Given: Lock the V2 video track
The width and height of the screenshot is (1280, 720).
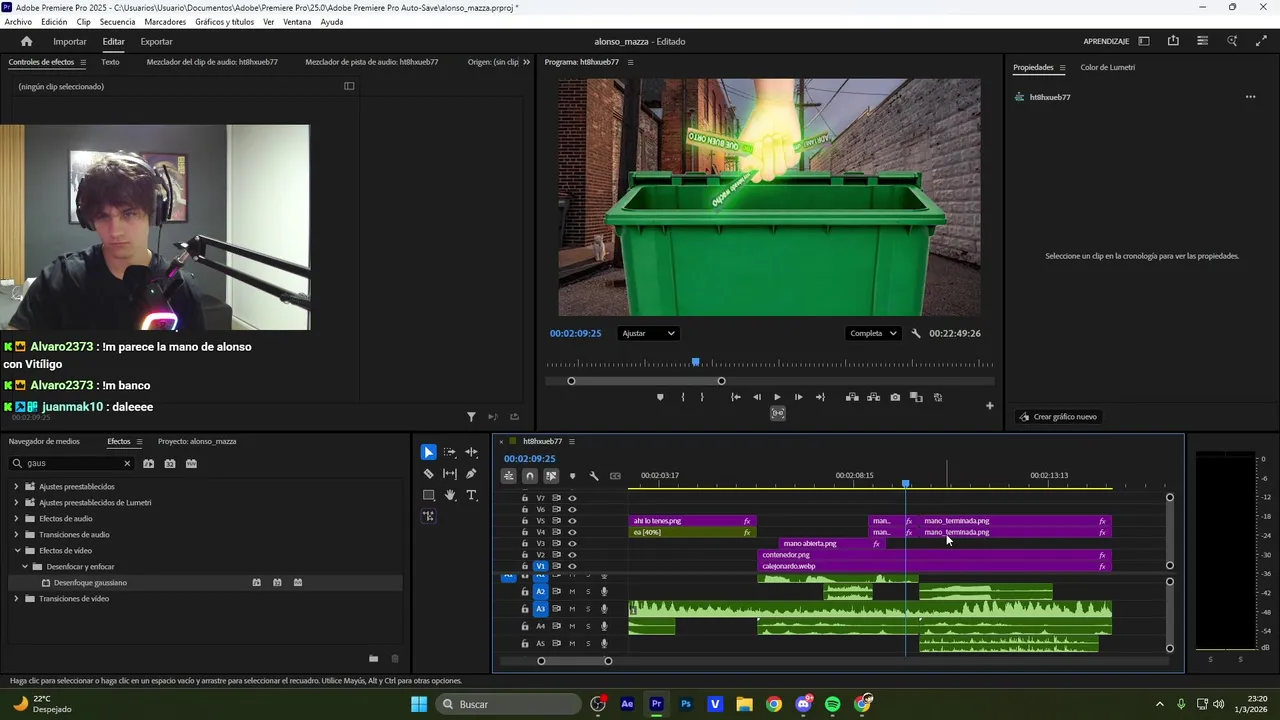Looking at the screenshot, I should (x=525, y=555).
